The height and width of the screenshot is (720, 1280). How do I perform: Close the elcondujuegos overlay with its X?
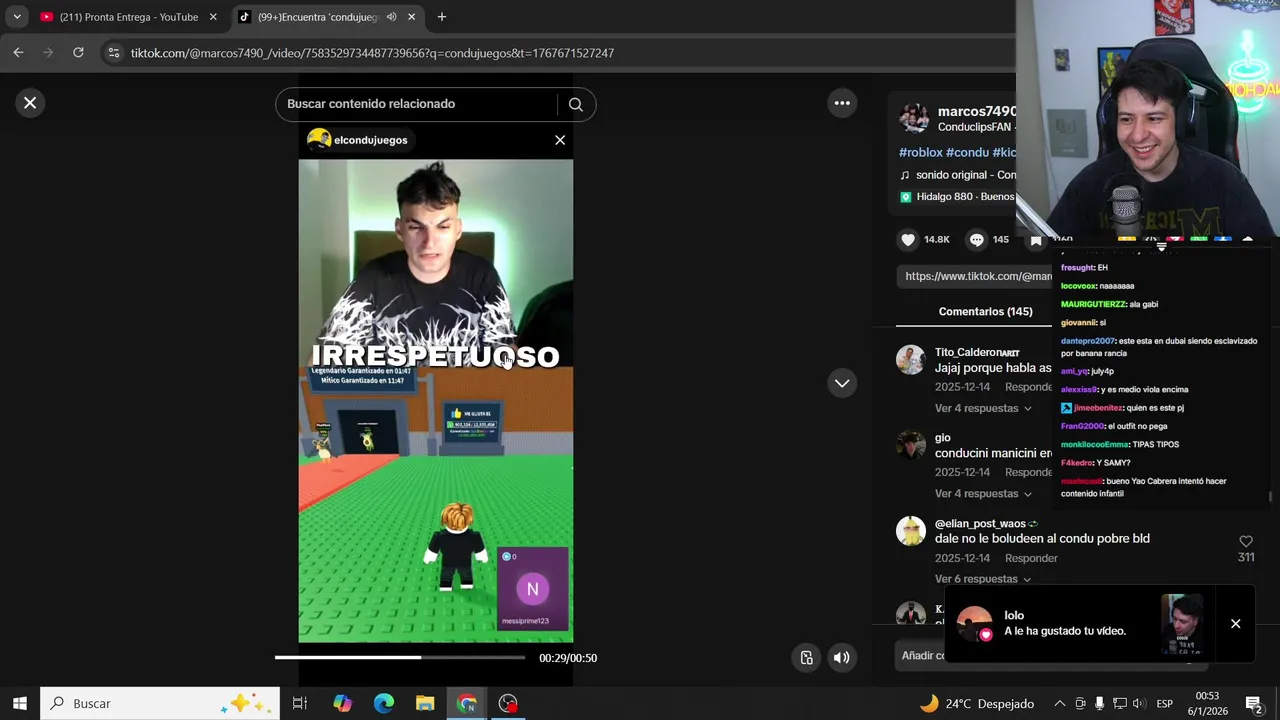[x=560, y=140]
